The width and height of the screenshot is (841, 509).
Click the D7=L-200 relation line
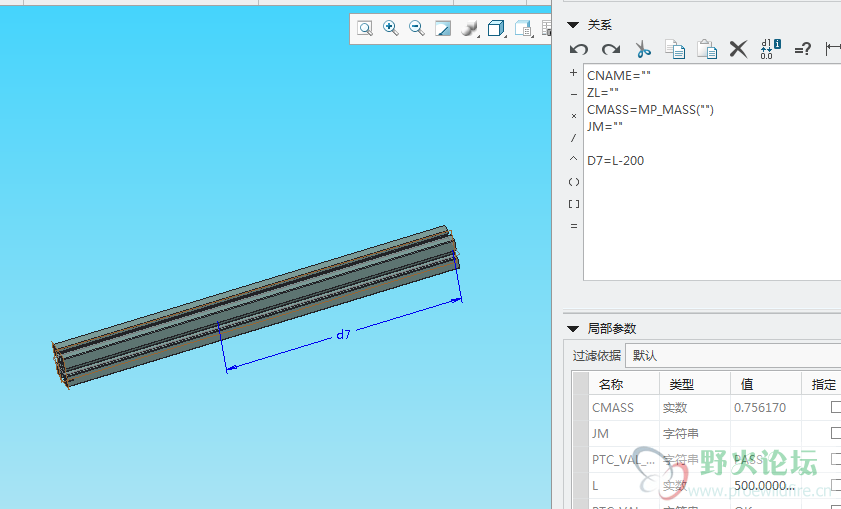click(615, 160)
